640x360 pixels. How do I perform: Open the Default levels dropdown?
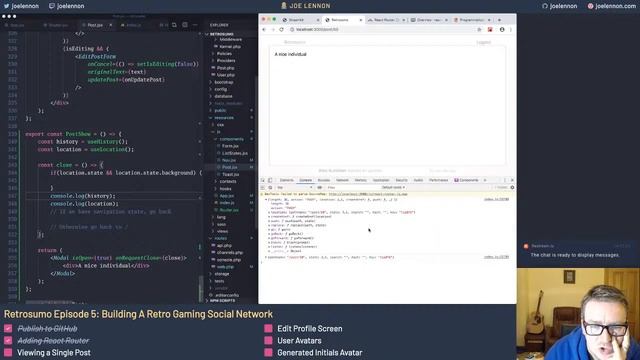(393, 187)
